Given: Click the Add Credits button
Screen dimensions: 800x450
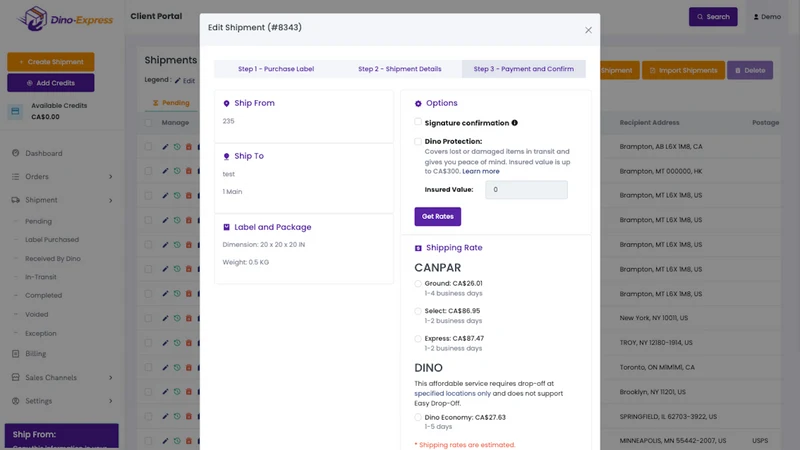Looking at the screenshot, I should [51, 83].
